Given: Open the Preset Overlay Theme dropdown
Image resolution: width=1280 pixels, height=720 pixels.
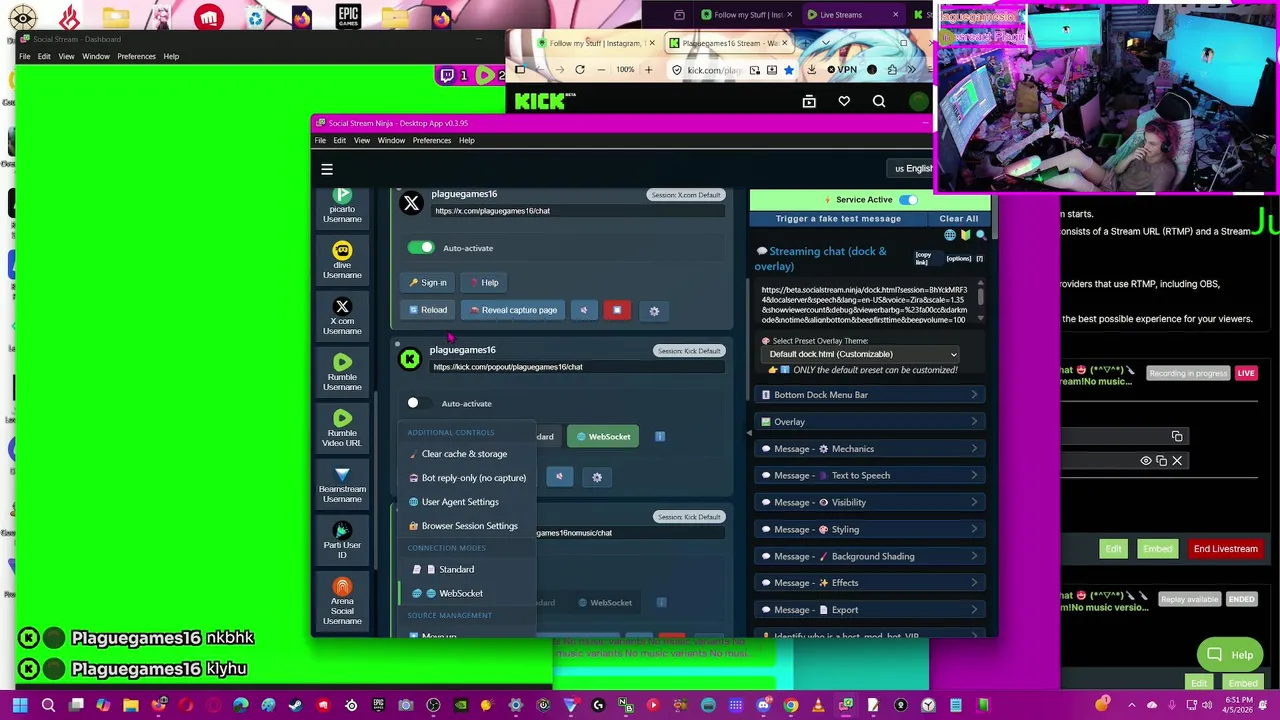Looking at the screenshot, I should tap(862, 354).
